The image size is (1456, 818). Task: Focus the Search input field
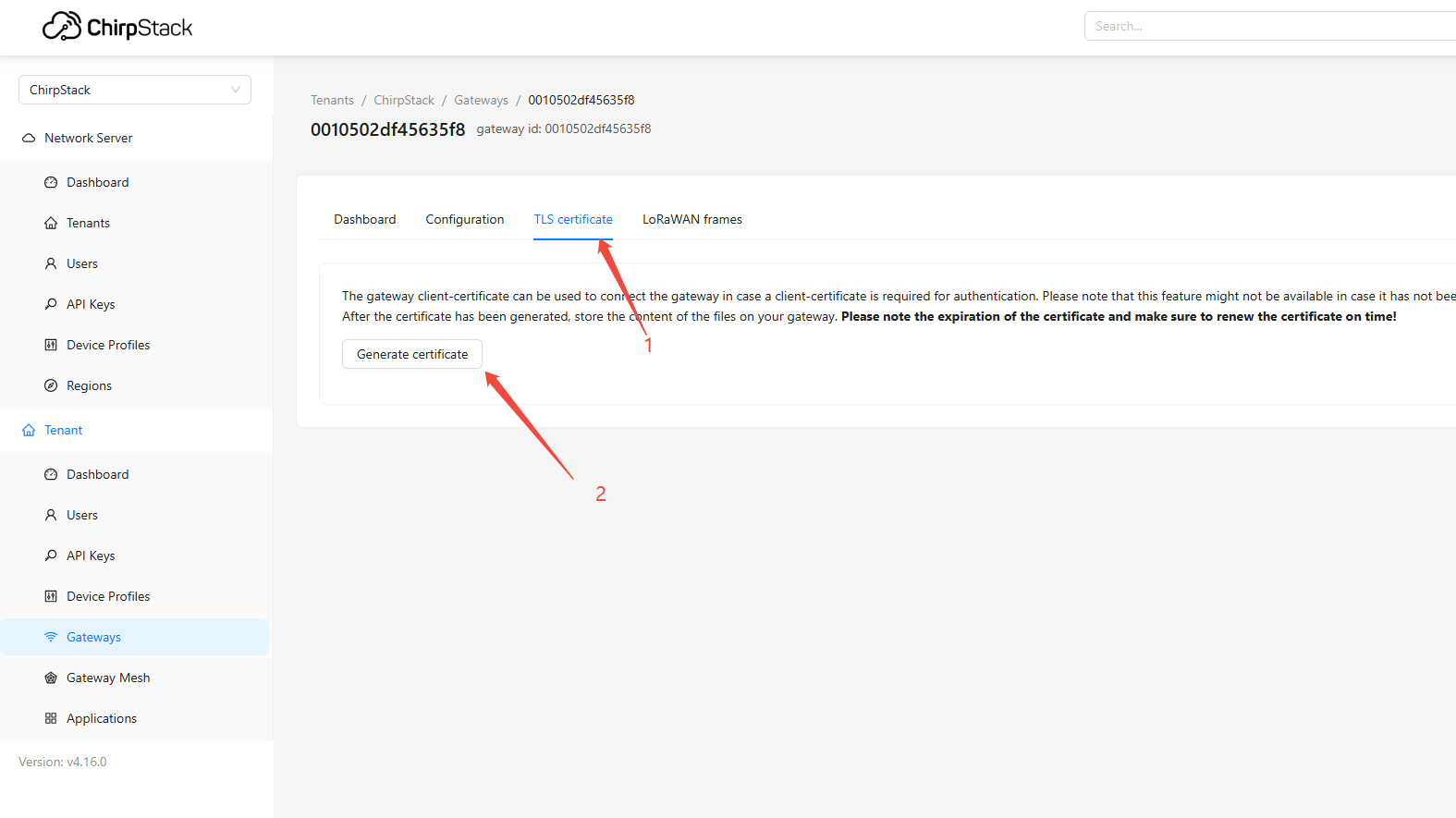[x=1266, y=26]
